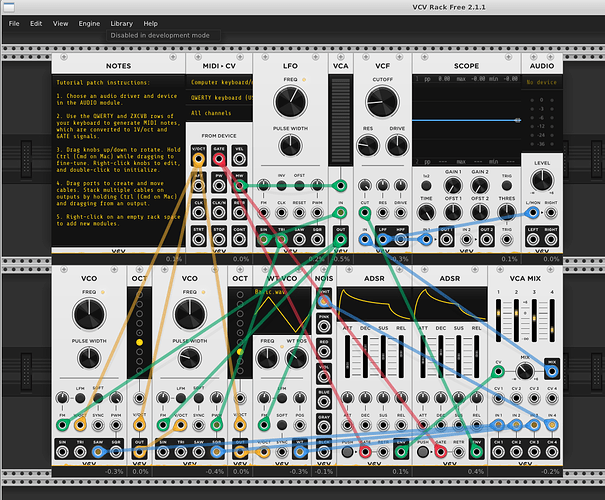Click the Notes module text area
Screen dimensions: 605x500
[118, 161]
